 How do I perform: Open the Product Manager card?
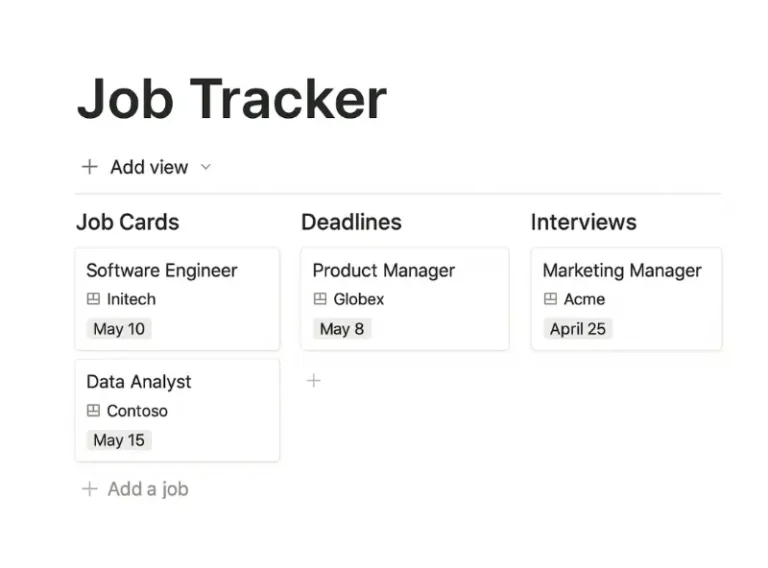(x=405, y=299)
